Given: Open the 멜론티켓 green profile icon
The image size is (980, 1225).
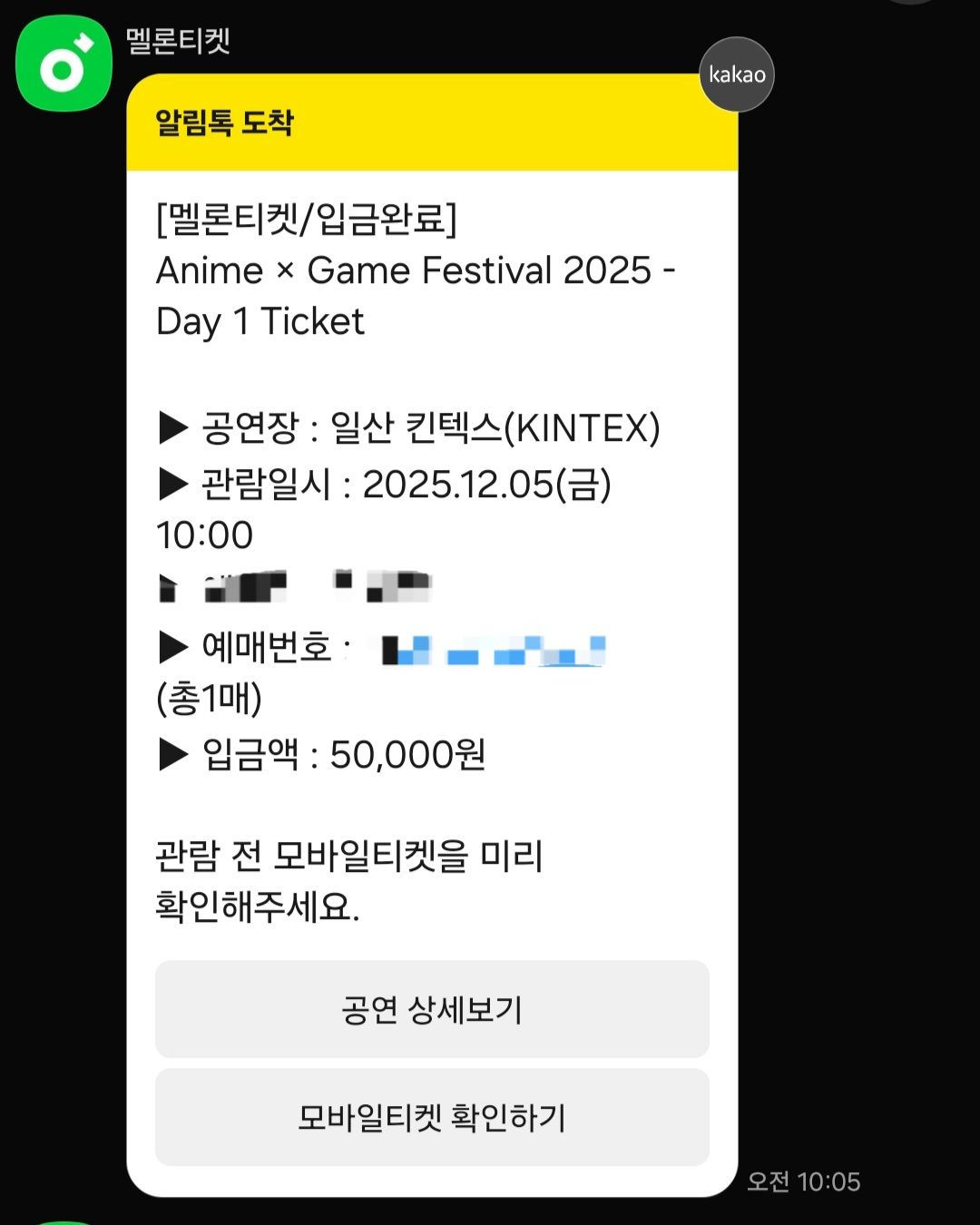Looking at the screenshot, I should pyautogui.click(x=64, y=64).
